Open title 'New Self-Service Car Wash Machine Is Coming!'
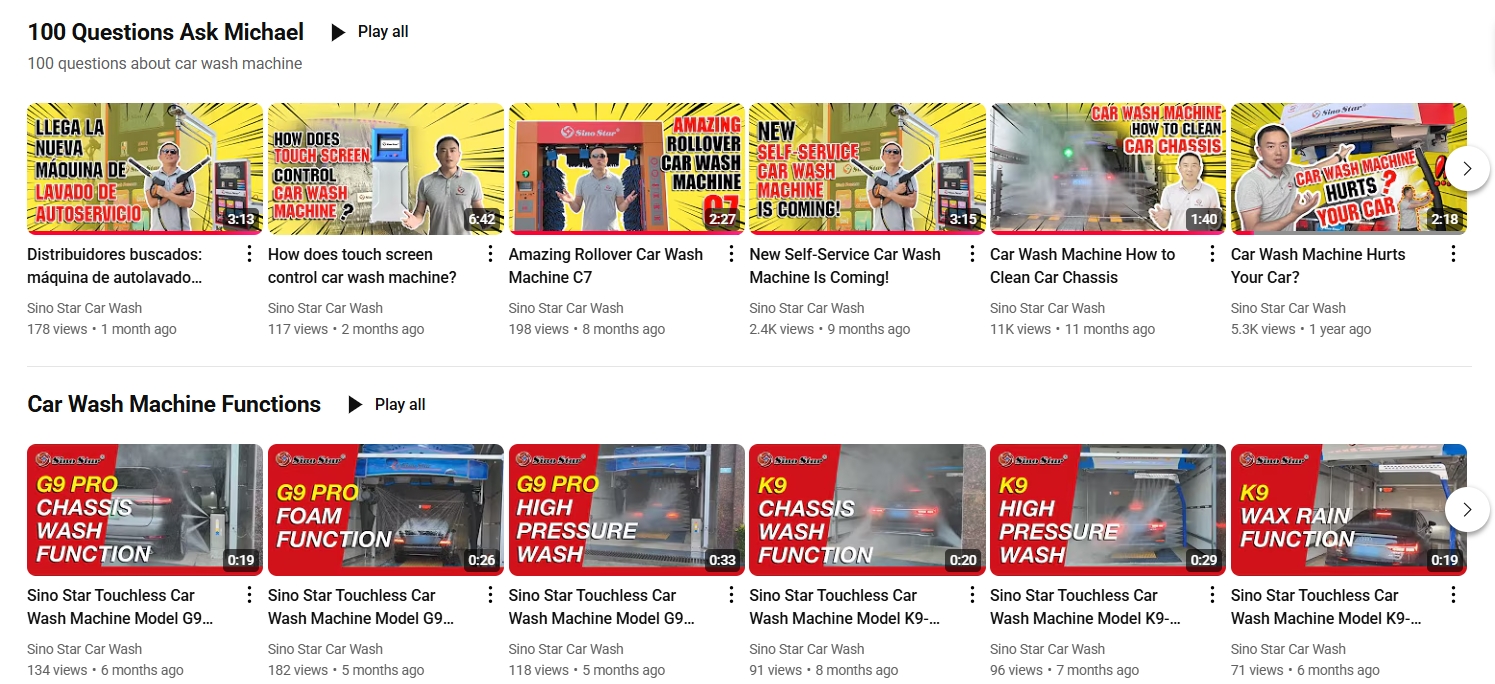Screen dimensions: 1495x684 (845, 266)
